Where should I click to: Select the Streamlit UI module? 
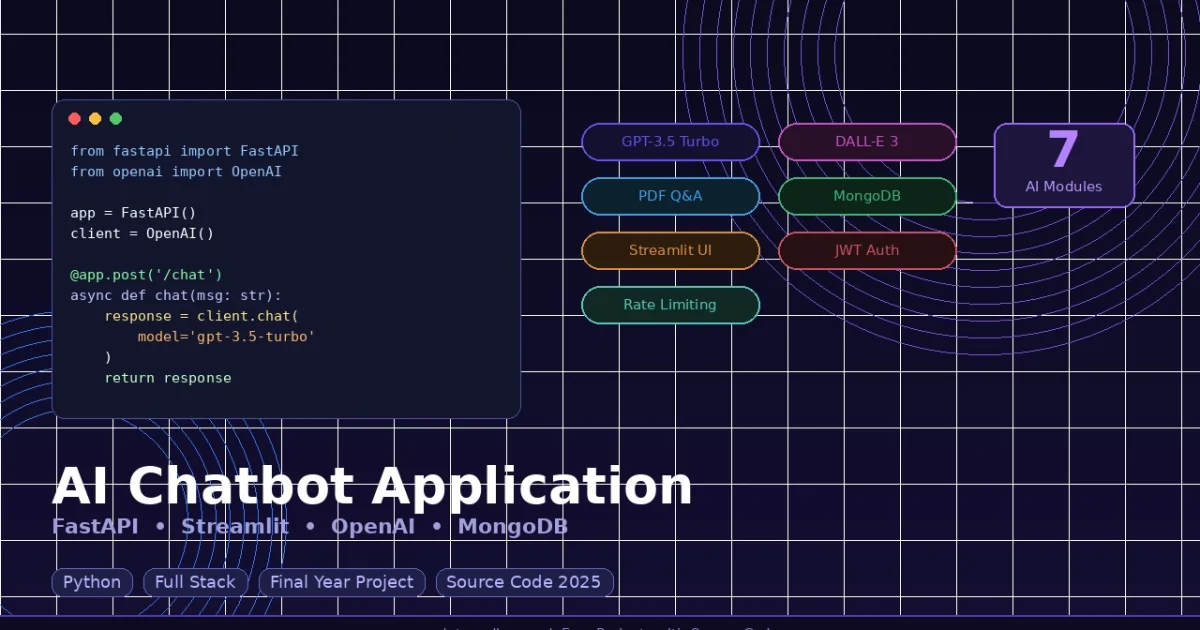(x=670, y=250)
